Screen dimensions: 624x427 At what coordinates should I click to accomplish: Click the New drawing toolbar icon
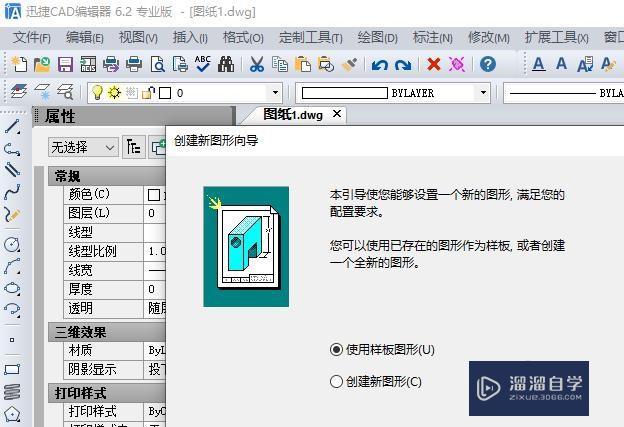point(19,64)
